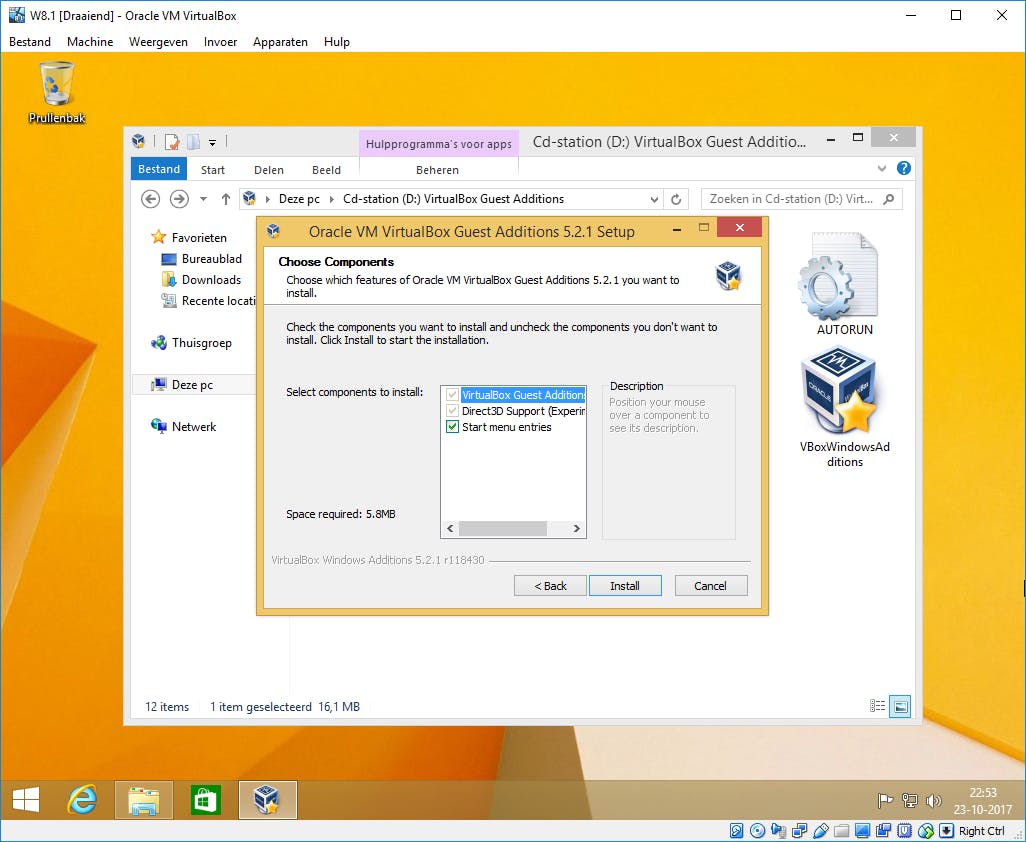Open address bar history dropdown
The width and height of the screenshot is (1026, 842).
pos(654,199)
